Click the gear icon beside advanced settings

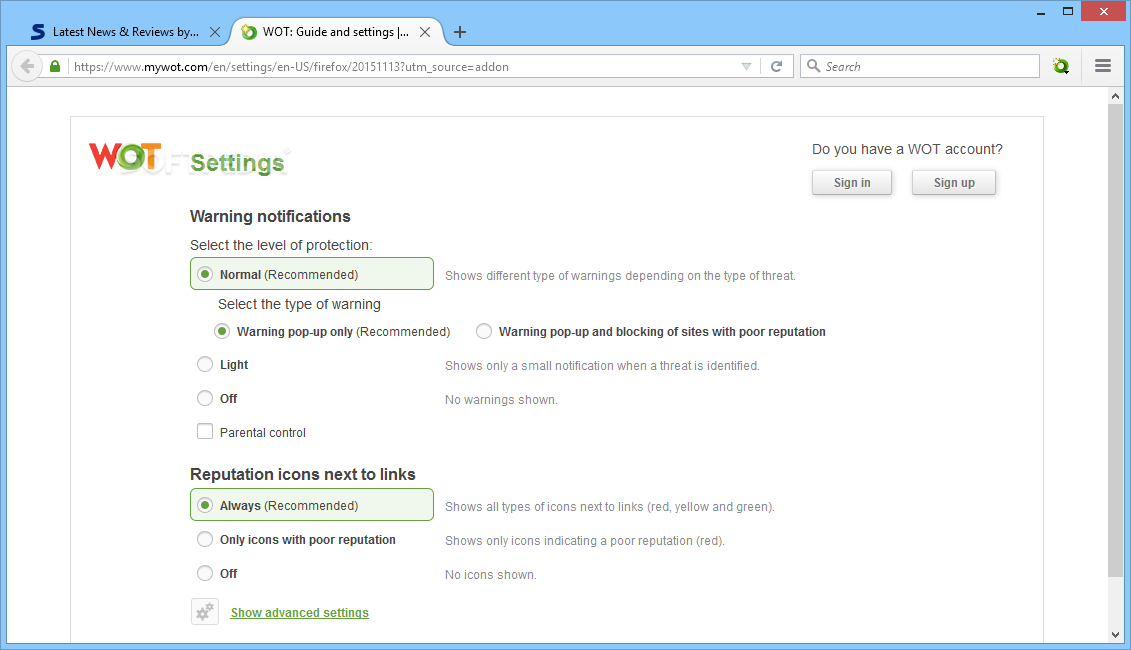(205, 612)
